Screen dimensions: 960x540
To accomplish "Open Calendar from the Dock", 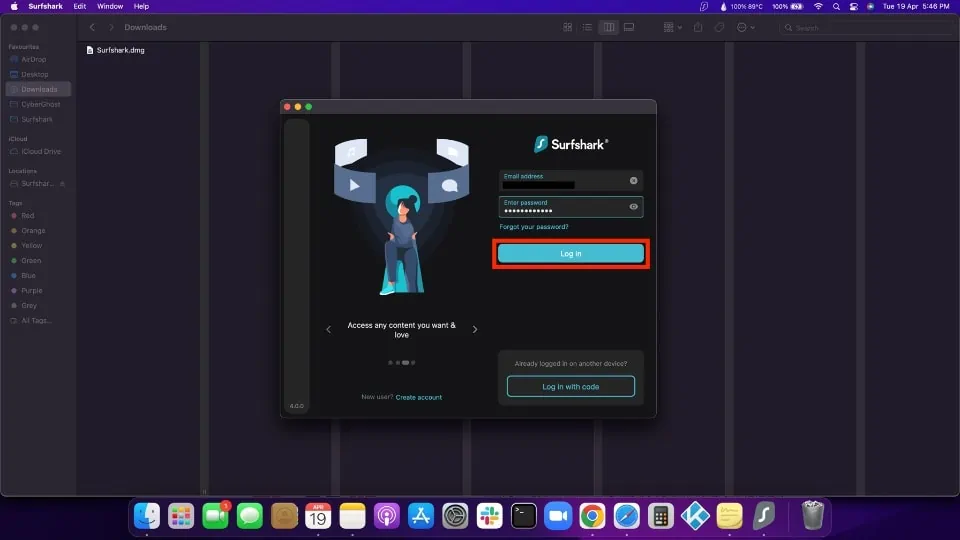I will pos(318,516).
